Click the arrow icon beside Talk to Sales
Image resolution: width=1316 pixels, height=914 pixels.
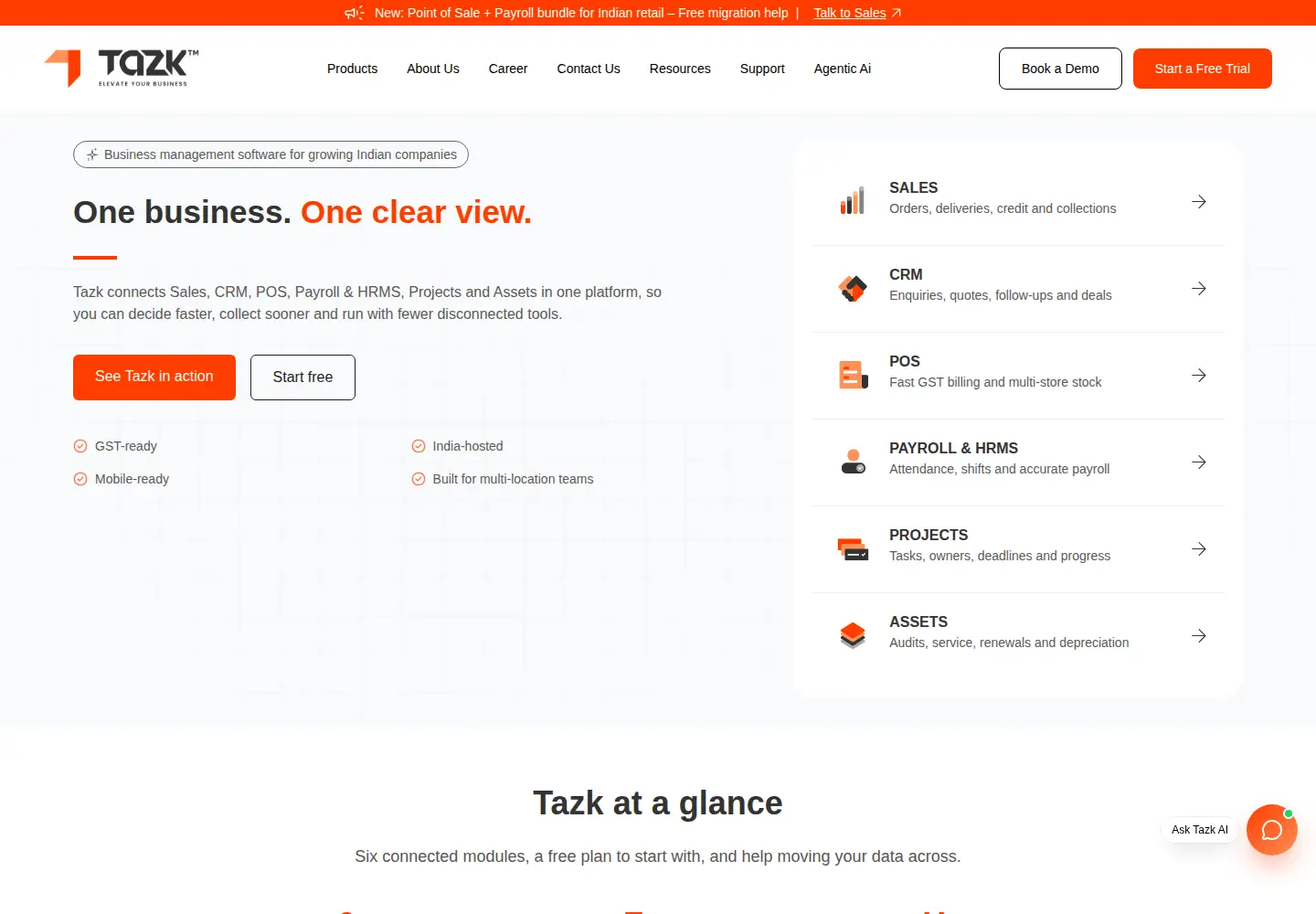897,13
